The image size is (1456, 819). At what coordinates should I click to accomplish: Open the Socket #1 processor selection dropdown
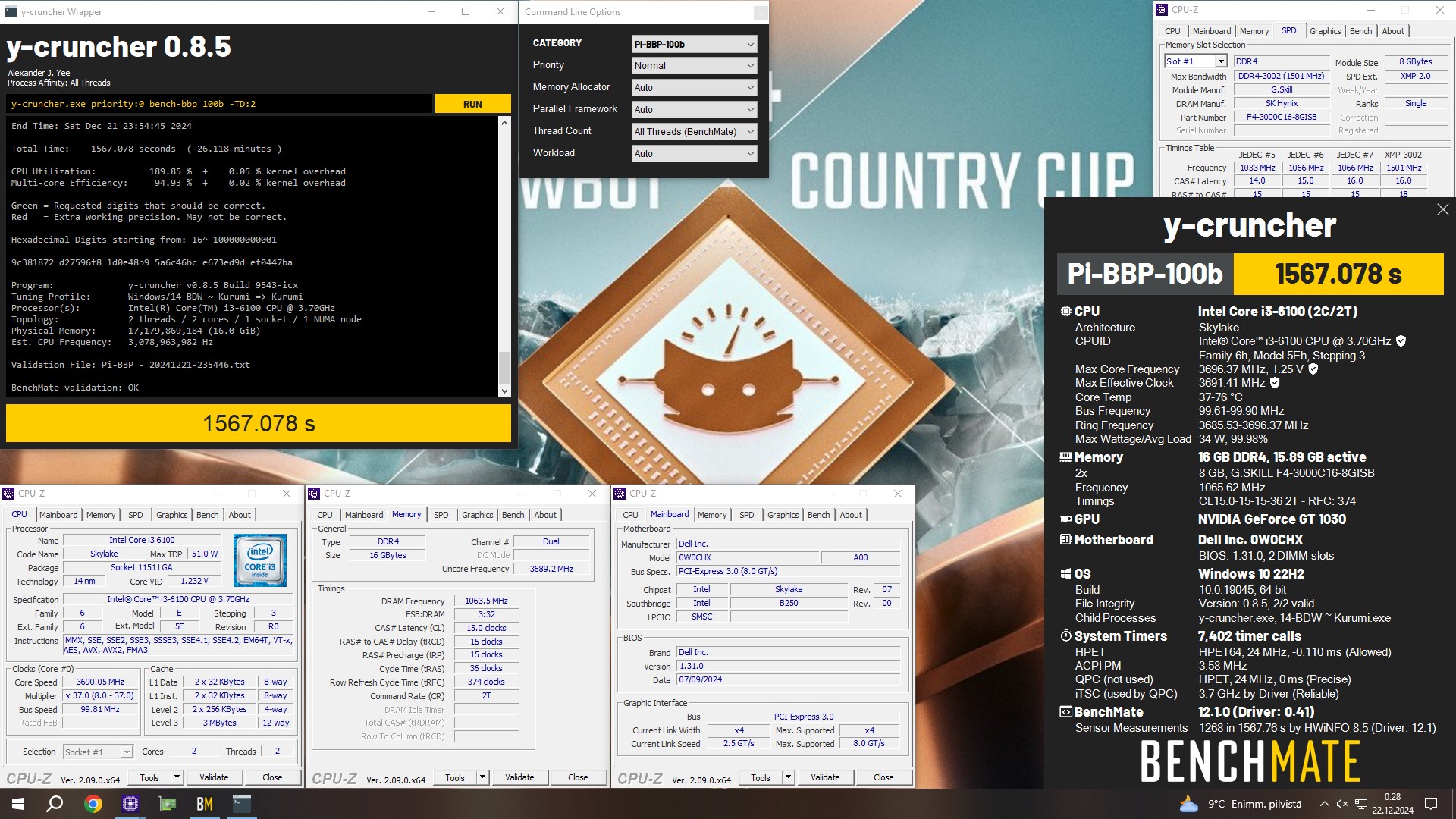coord(98,752)
